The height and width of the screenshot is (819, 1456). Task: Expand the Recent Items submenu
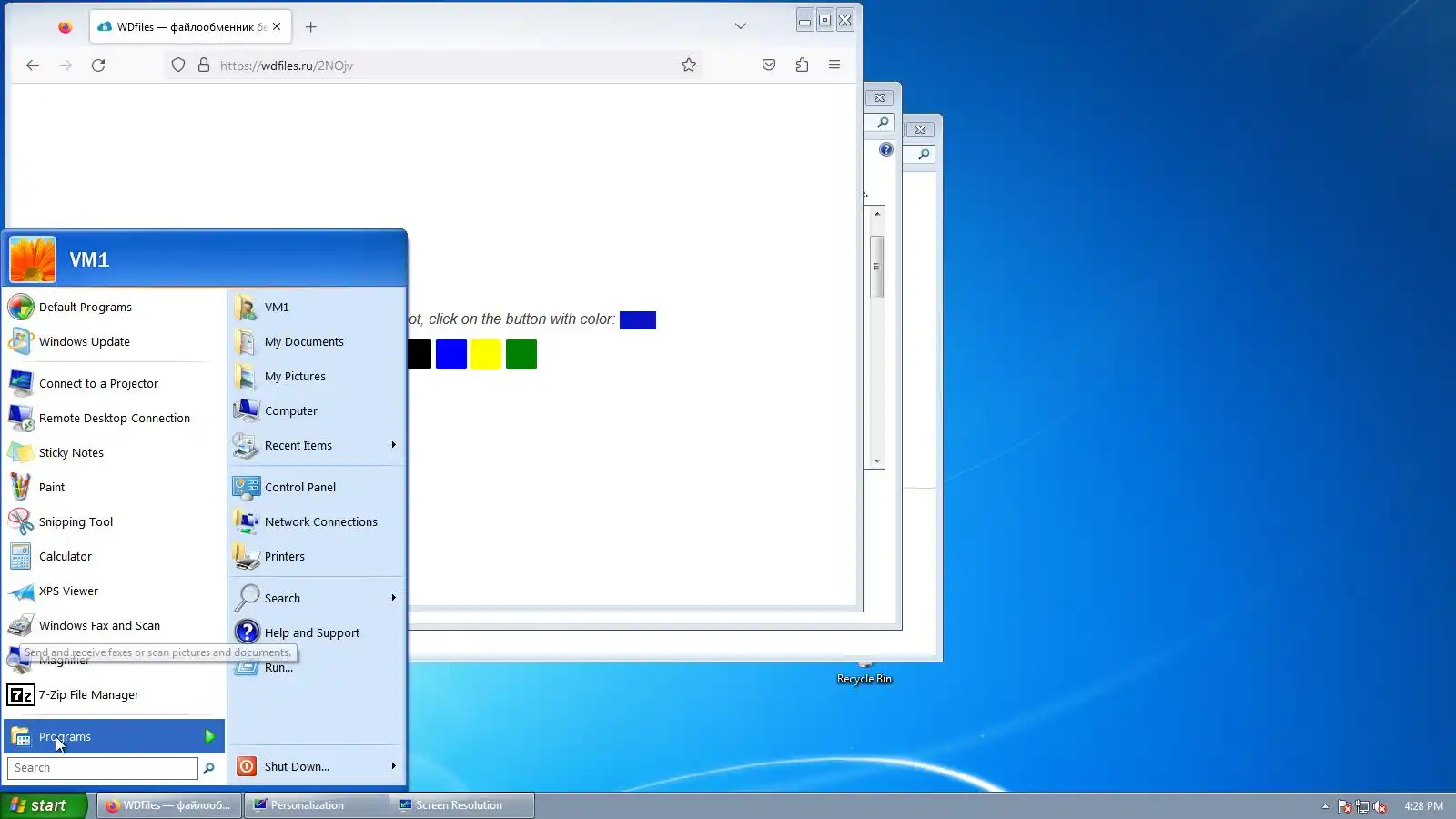tap(316, 445)
